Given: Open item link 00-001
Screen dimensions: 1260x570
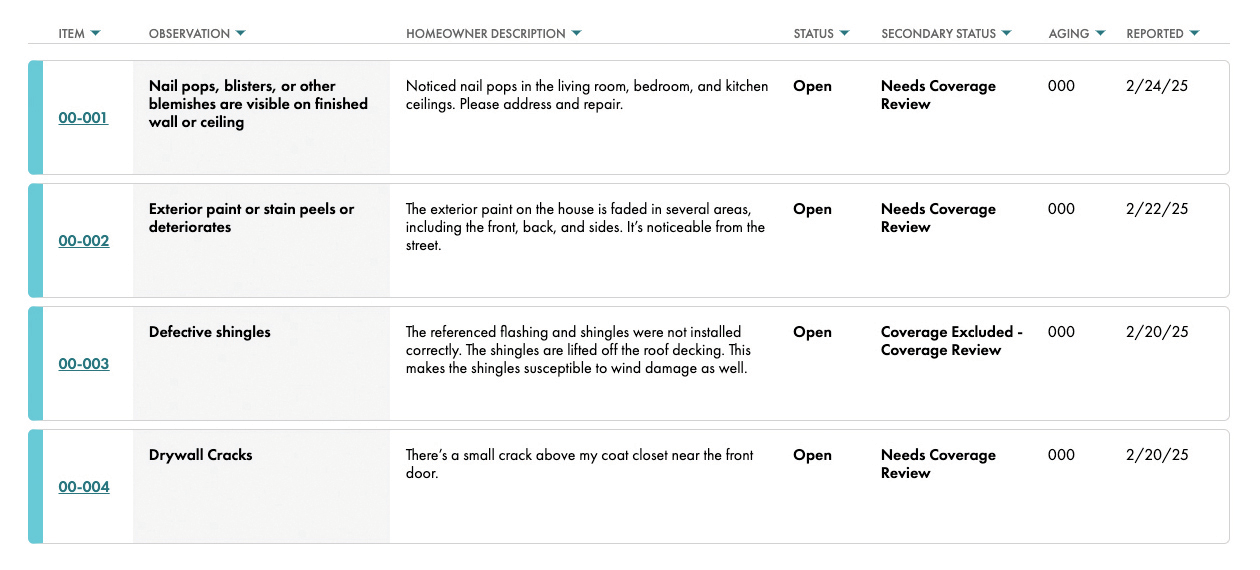Looking at the screenshot, I should coord(83,118).
